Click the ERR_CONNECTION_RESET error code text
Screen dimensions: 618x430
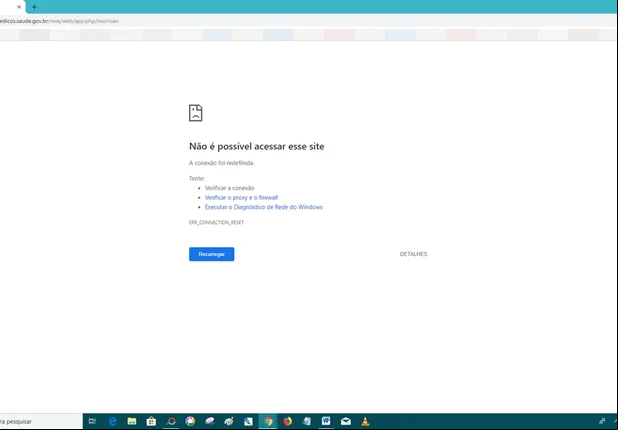[x=216, y=222]
